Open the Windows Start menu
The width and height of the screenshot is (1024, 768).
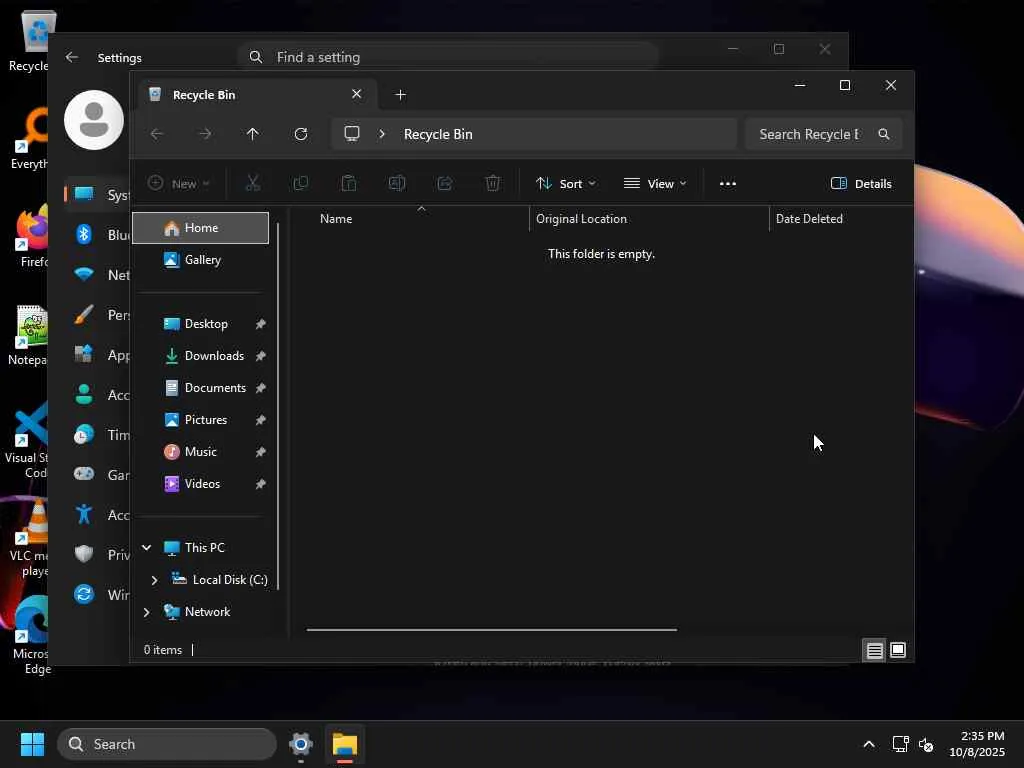32,744
